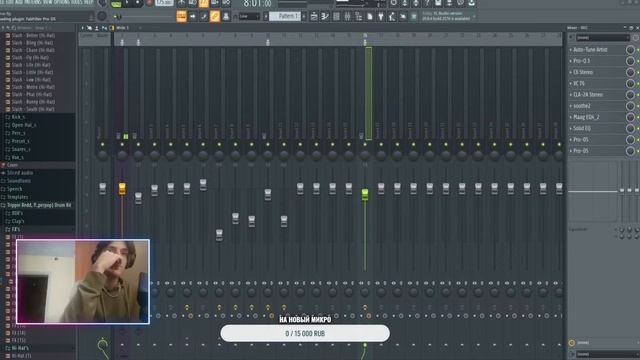Open the mixer preset (none) dropdown above the slots
This screenshot has width=640, height=360.
(x=602, y=38)
